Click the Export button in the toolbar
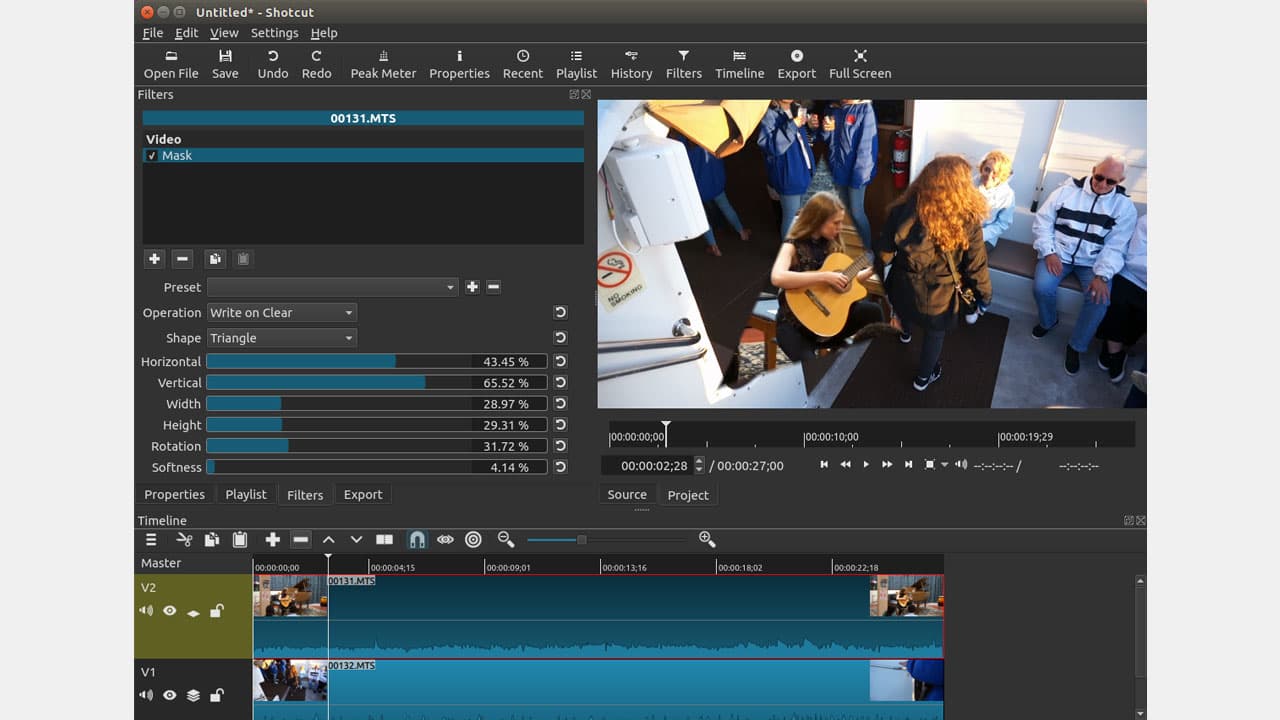Viewport: 1280px width, 720px height. tap(796, 63)
